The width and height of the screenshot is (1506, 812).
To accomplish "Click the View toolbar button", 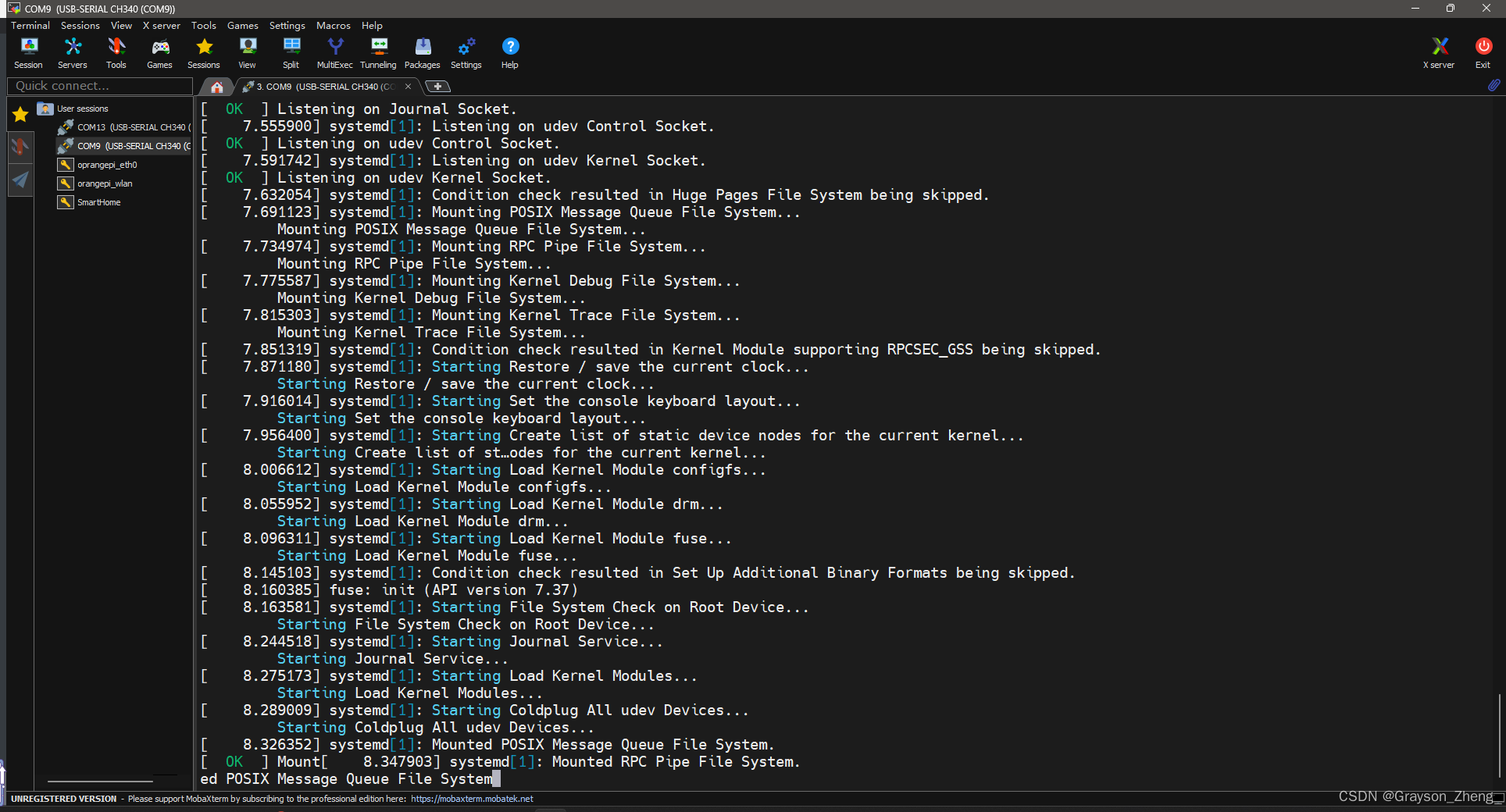I will point(248,53).
